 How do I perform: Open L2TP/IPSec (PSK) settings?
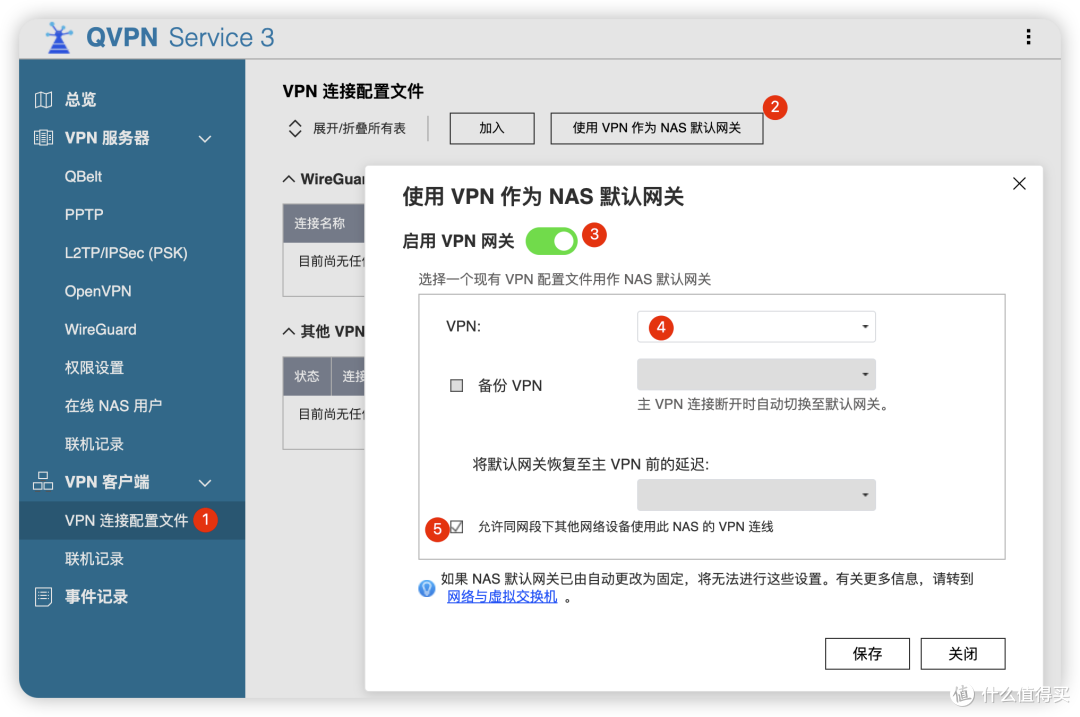tap(126, 253)
